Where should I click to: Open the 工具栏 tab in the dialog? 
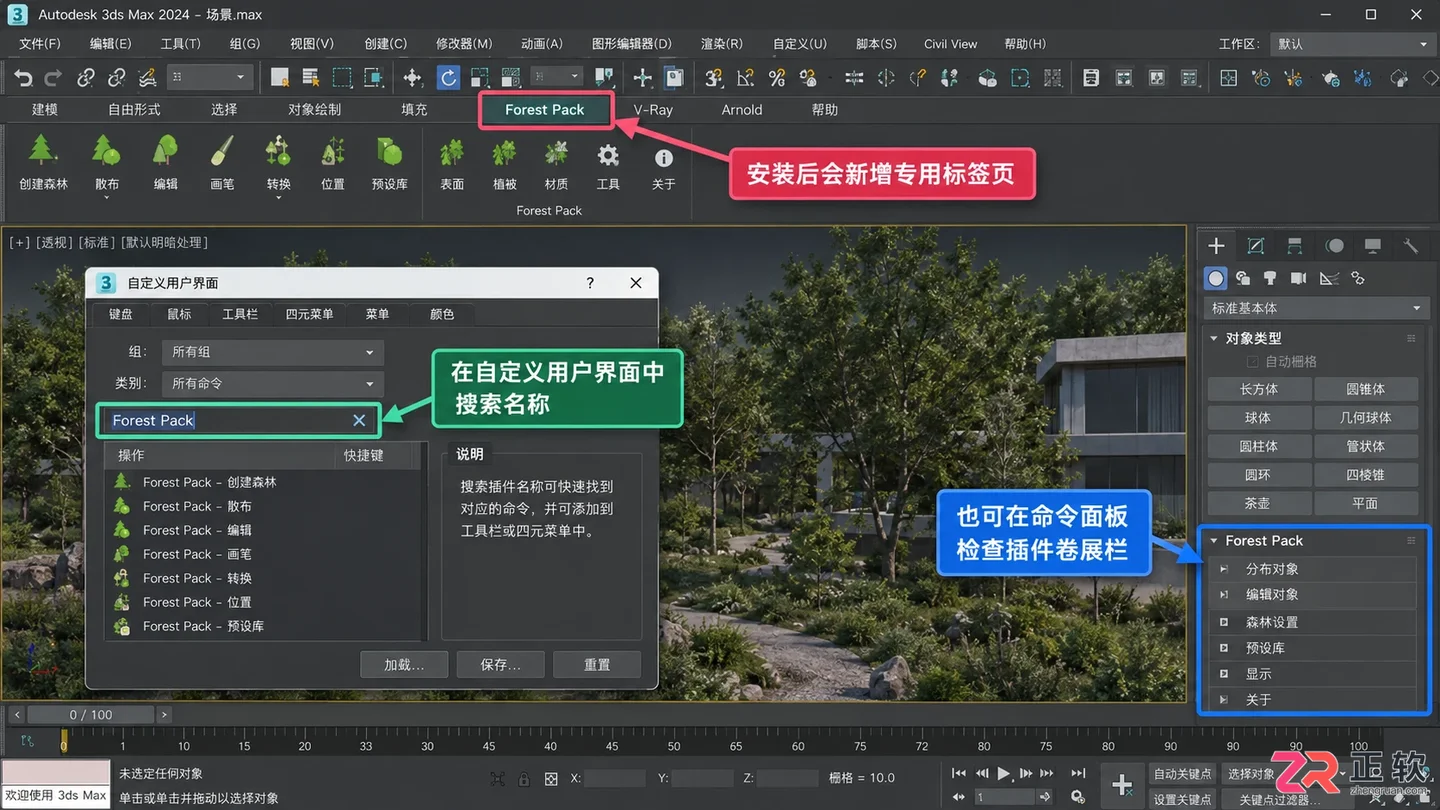tap(240, 314)
